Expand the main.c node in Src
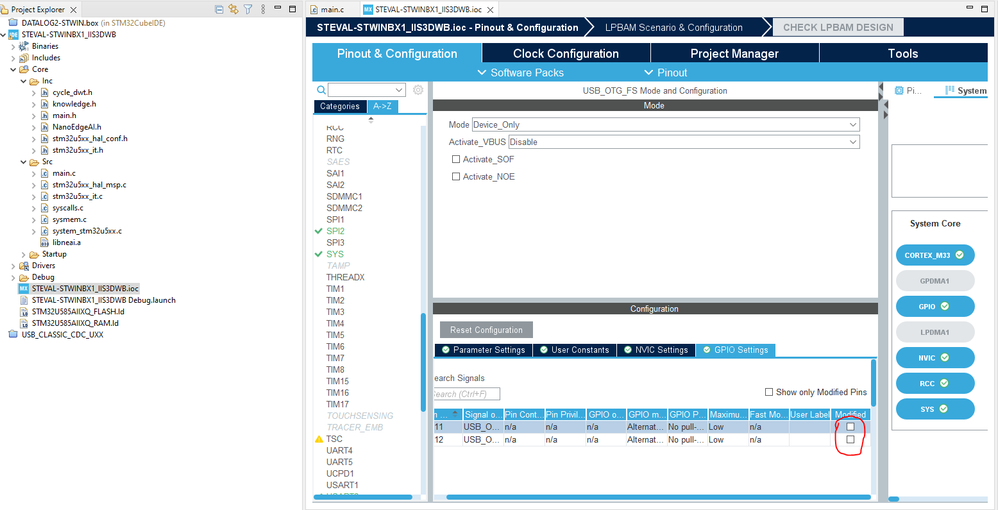 (x=34, y=173)
